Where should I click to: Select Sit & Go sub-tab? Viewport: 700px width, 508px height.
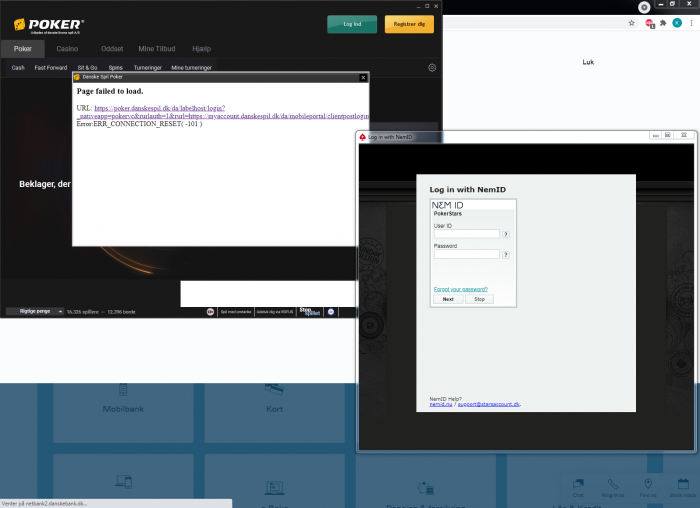click(88, 68)
